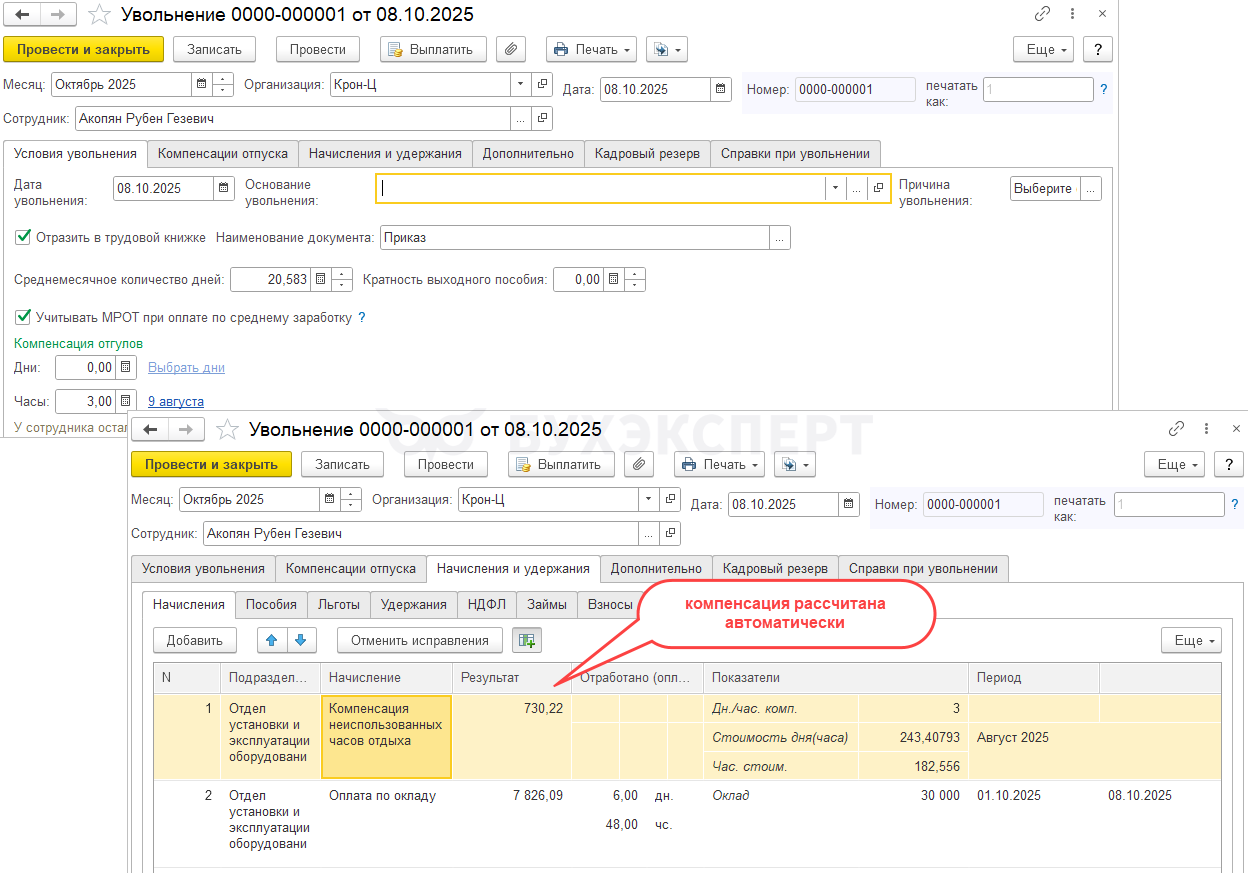Click ellipsis button in Наименование документа field
Screen dimensions: 1248x873
pos(779,238)
